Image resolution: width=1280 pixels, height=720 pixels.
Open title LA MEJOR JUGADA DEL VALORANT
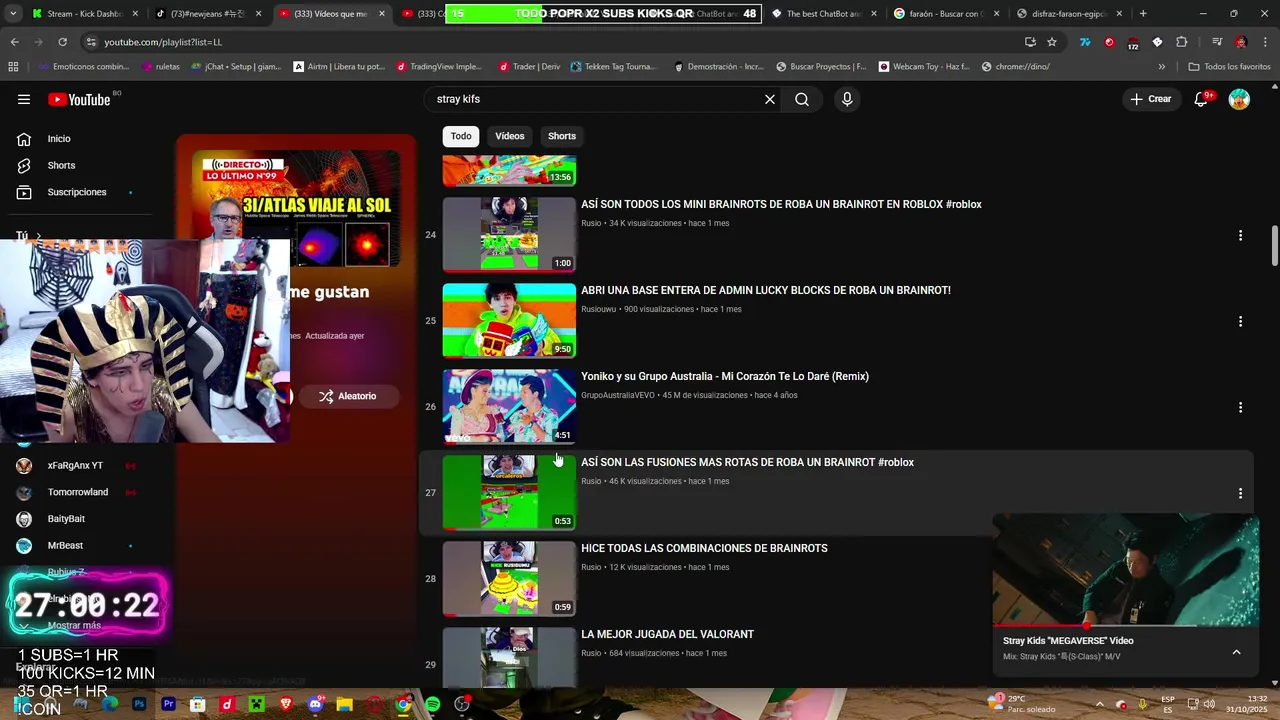tap(667, 634)
